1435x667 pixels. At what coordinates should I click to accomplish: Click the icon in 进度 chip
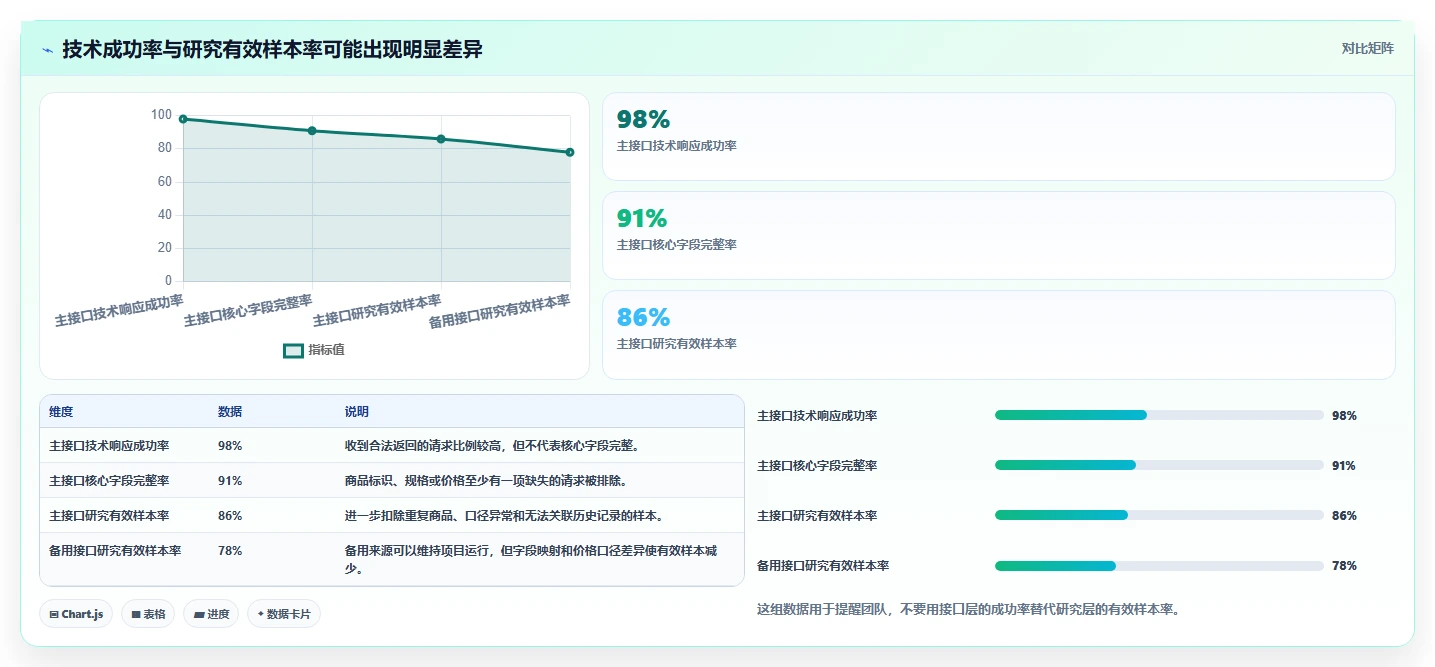click(198, 615)
